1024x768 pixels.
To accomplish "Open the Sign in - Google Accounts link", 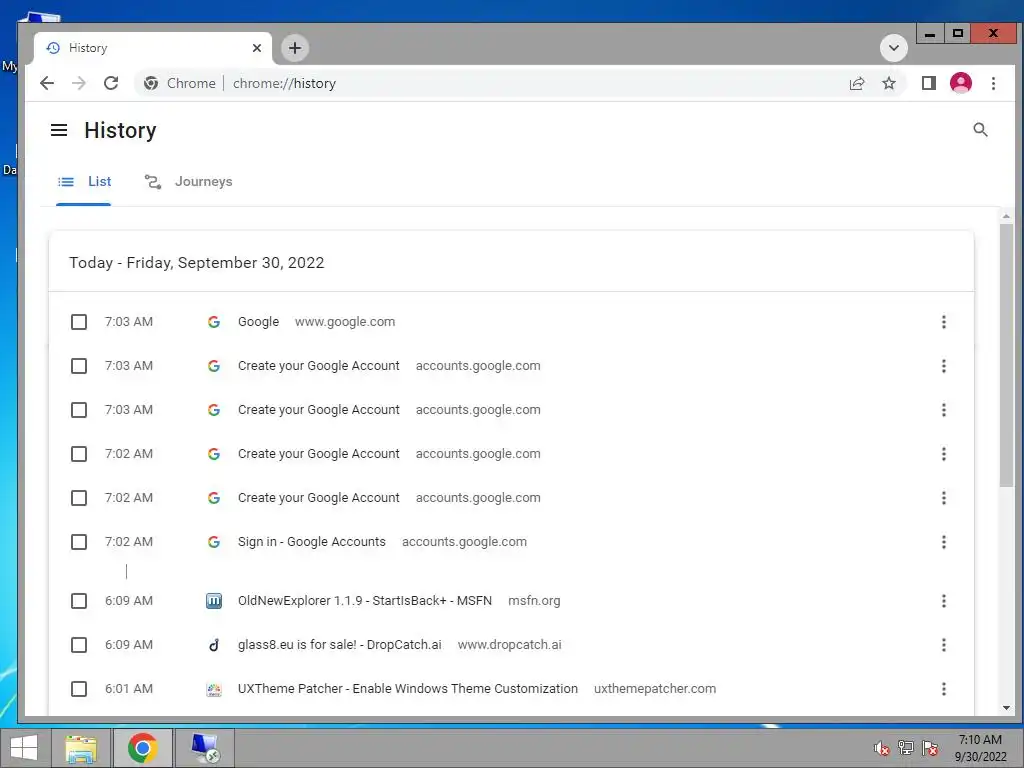I will 312,542.
